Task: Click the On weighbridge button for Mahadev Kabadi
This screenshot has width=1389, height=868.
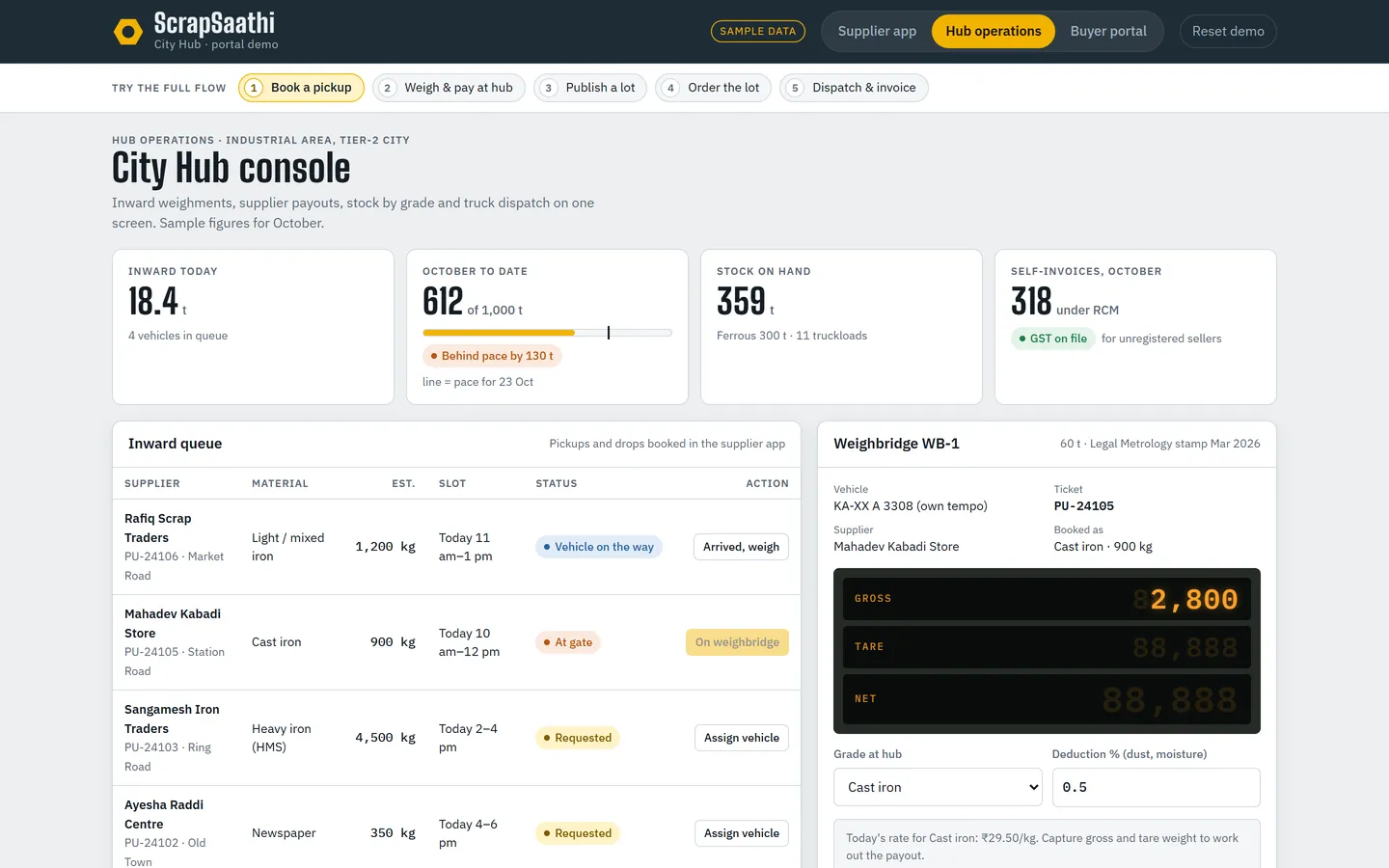Action: 737,642
